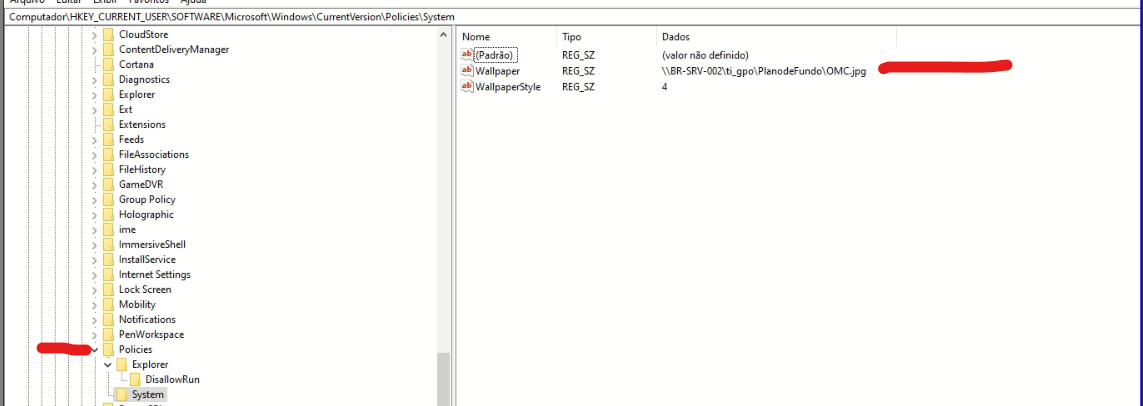The image size is (1143, 406).
Task: Expand the Internet Settings key
Action: pos(95,274)
